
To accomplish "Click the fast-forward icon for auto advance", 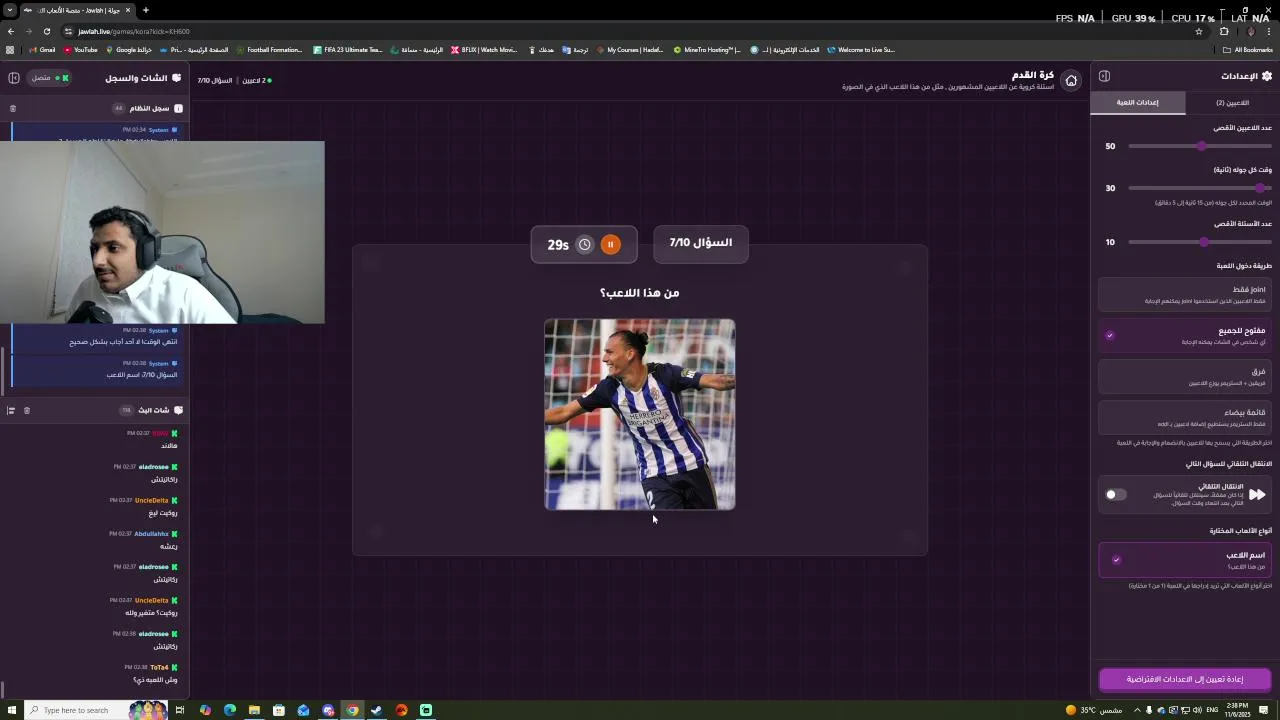I will 1257,494.
